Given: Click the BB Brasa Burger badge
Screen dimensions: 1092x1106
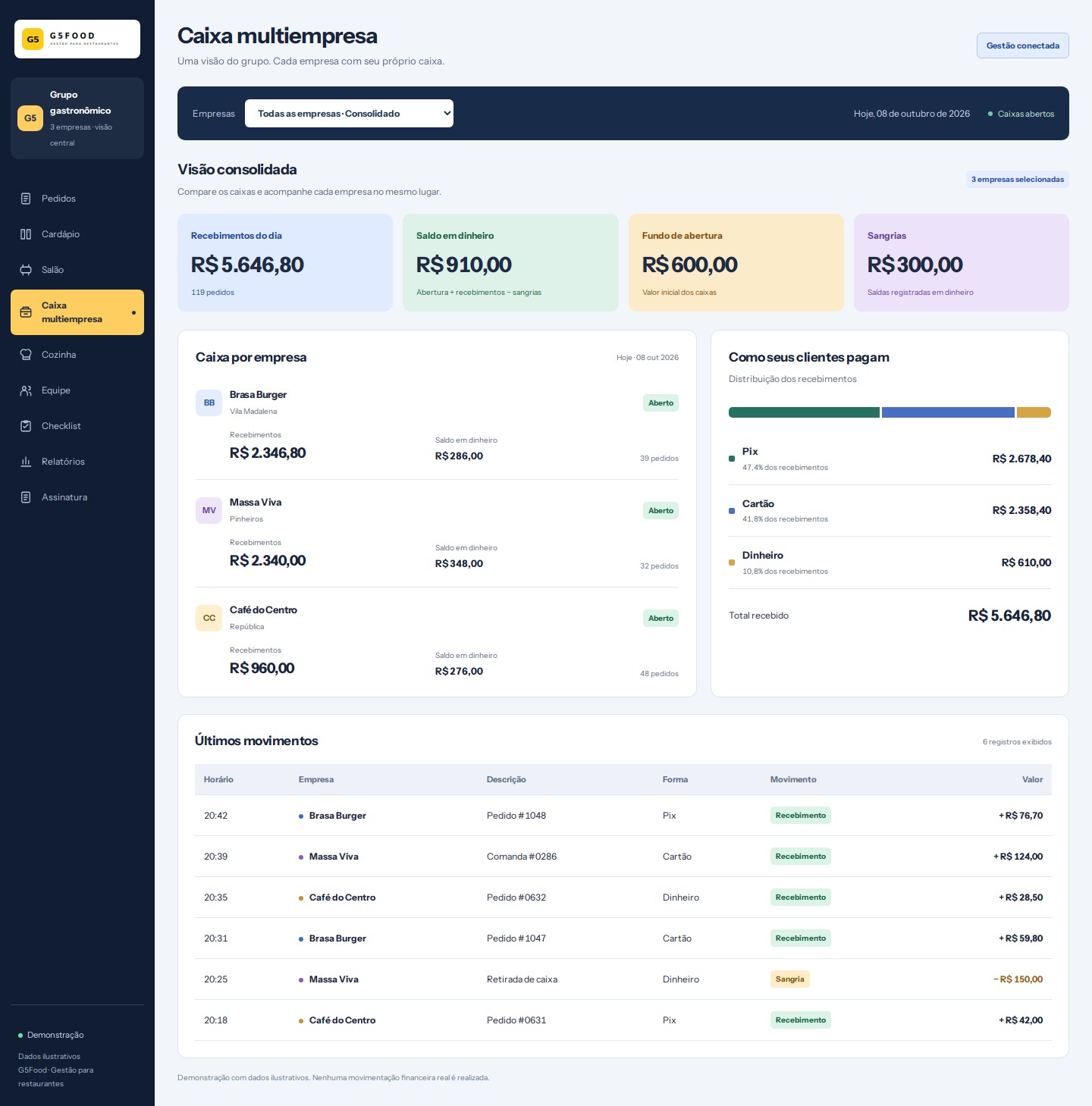Looking at the screenshot, I should (209, 403).
